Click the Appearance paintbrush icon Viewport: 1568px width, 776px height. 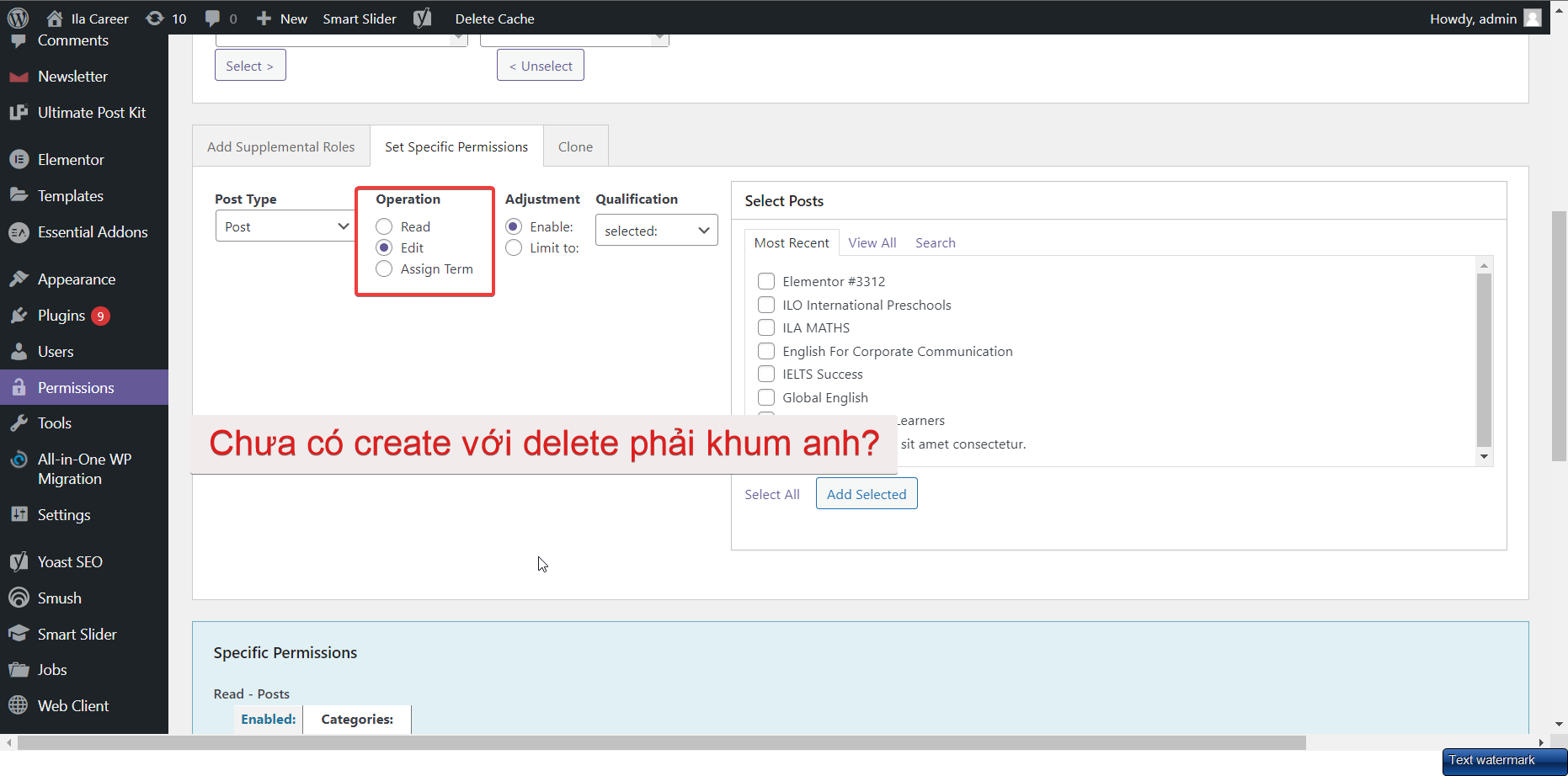pos(19,279)
